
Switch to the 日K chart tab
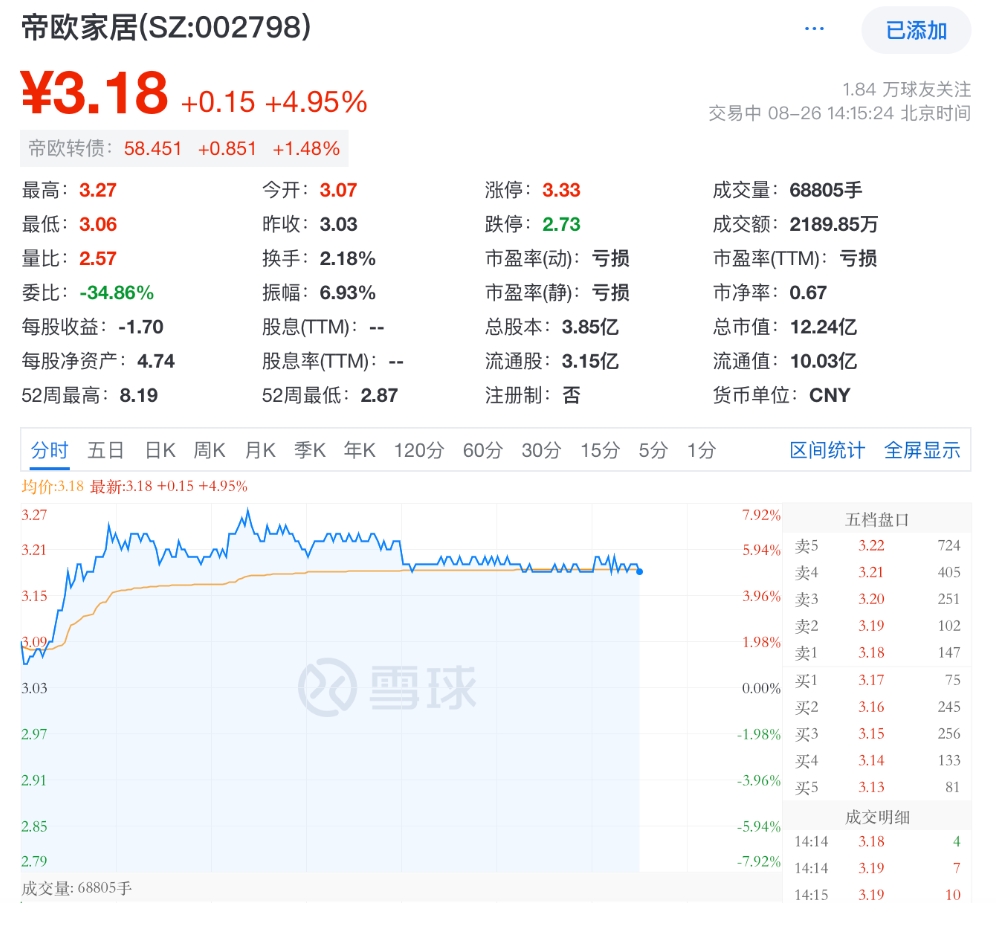pos(159,450)
